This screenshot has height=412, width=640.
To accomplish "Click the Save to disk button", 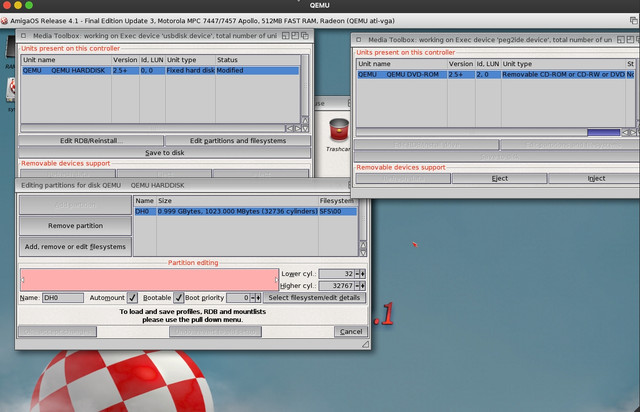I will tap(164, 152).
